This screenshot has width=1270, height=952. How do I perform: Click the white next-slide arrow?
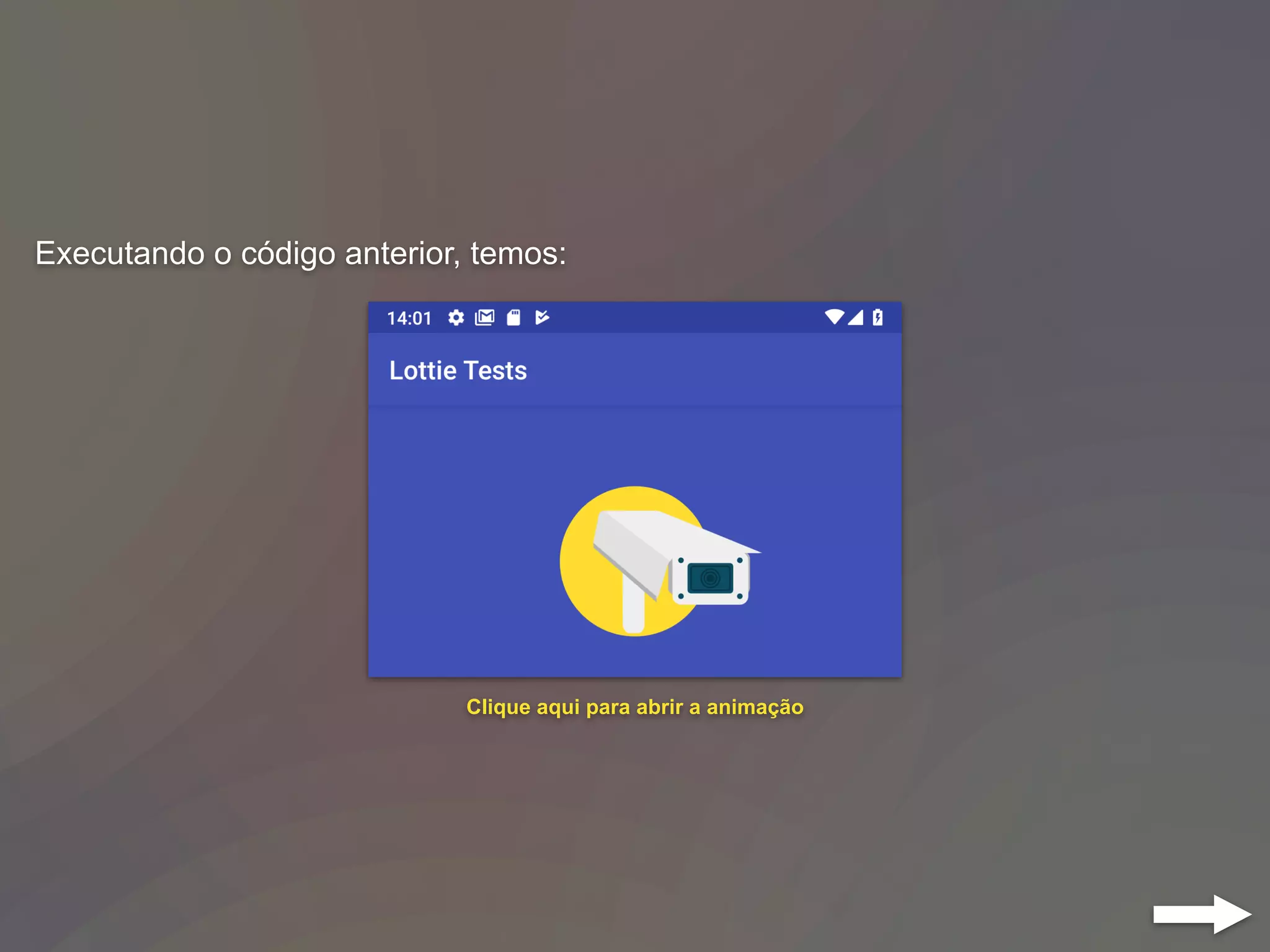1202,914
